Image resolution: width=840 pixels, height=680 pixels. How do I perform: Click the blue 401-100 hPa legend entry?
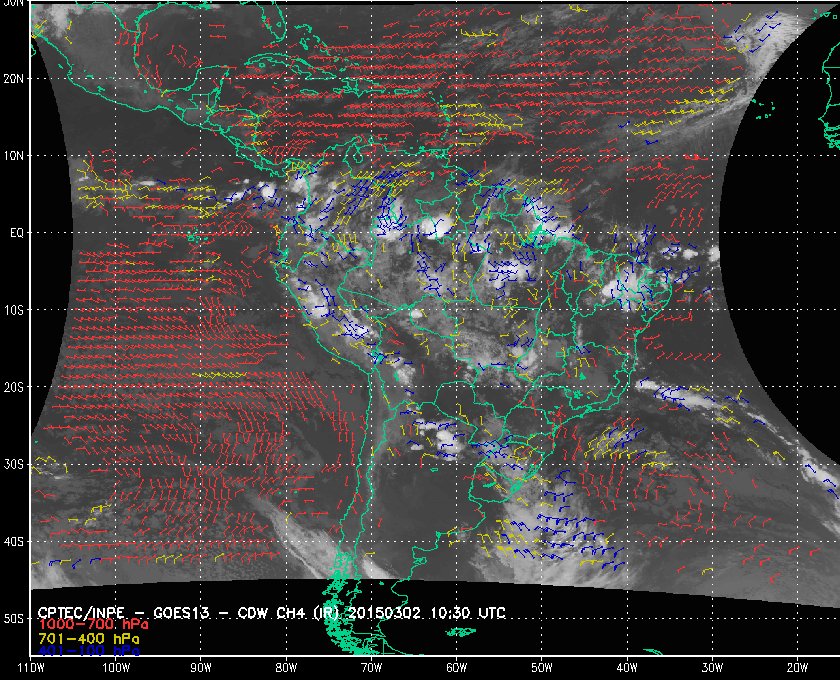(x=88, y=651)
